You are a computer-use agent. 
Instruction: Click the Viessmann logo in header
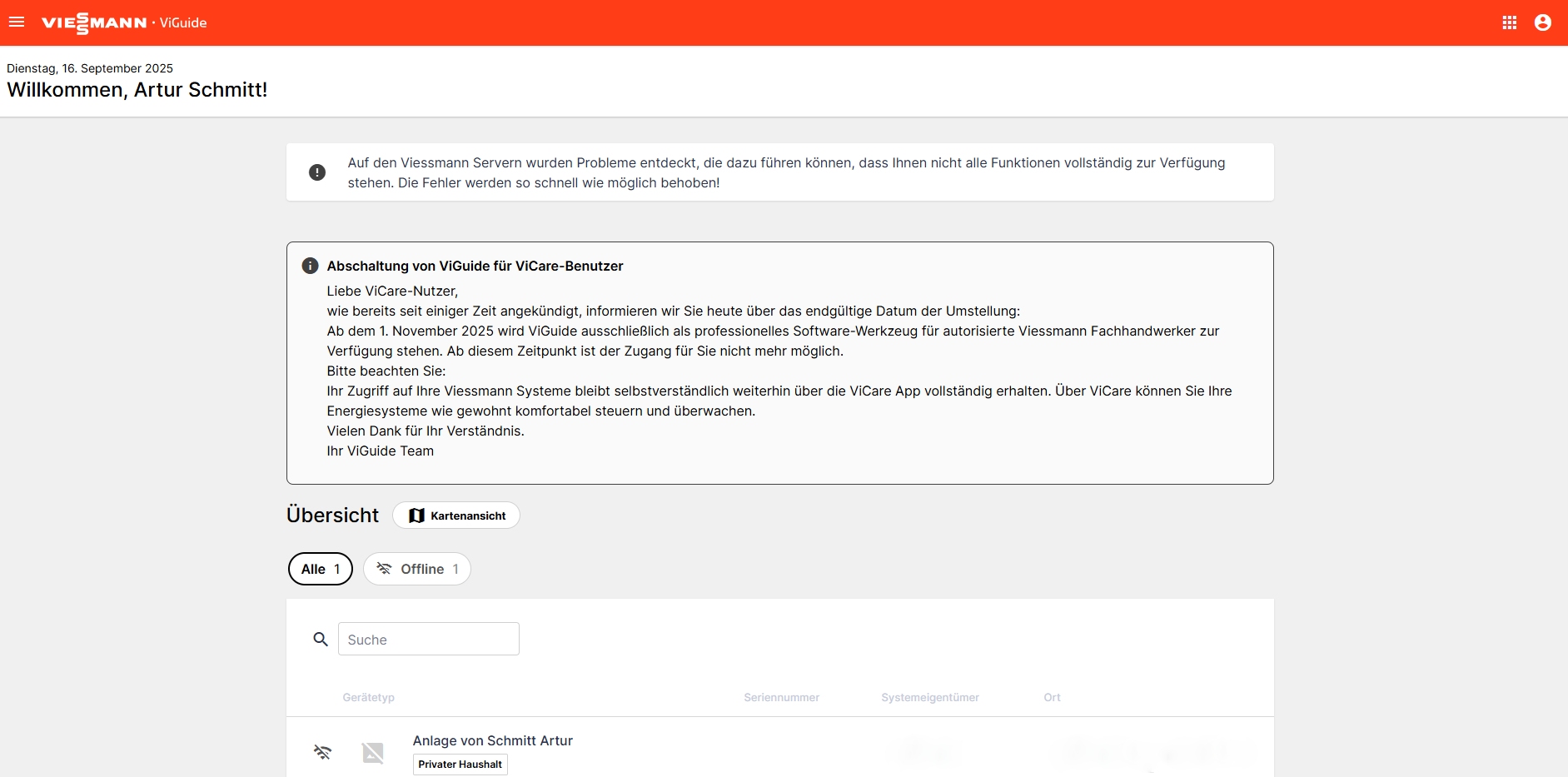point(94,23)
